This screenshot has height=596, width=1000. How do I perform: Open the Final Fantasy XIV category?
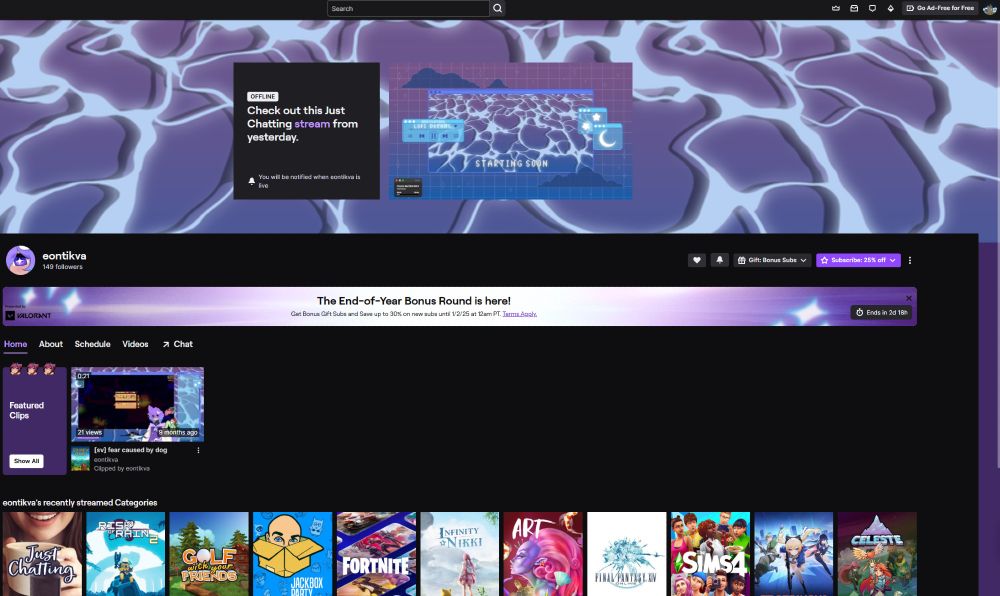[x=627, y=554]
